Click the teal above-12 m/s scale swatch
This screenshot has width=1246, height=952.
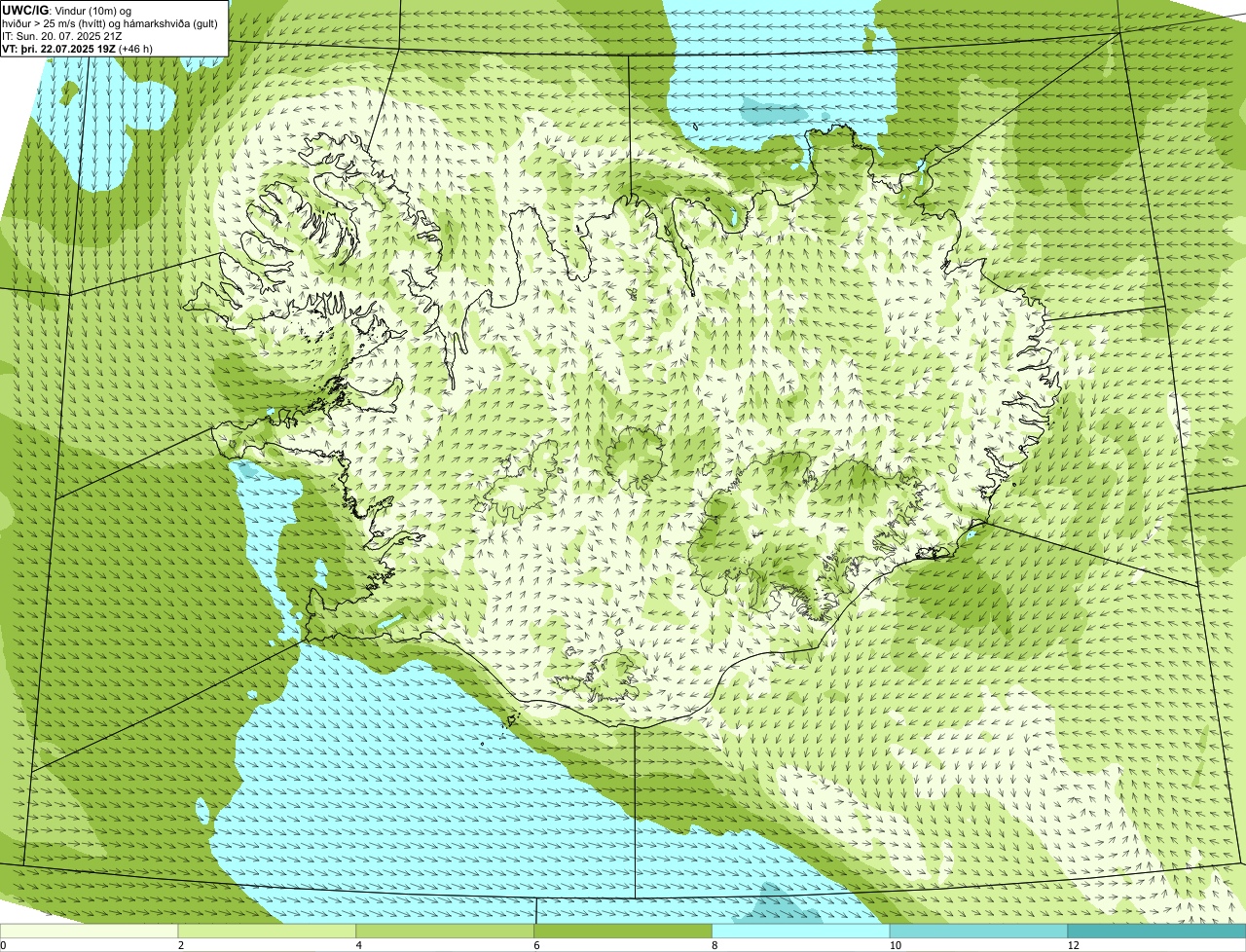click(1156, 932)
